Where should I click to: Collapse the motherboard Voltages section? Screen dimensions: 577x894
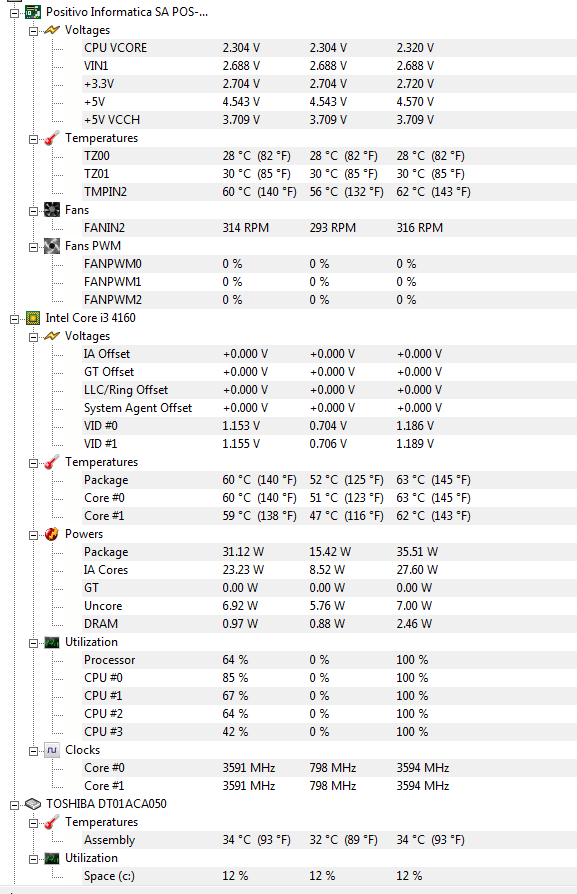(33, 31)
